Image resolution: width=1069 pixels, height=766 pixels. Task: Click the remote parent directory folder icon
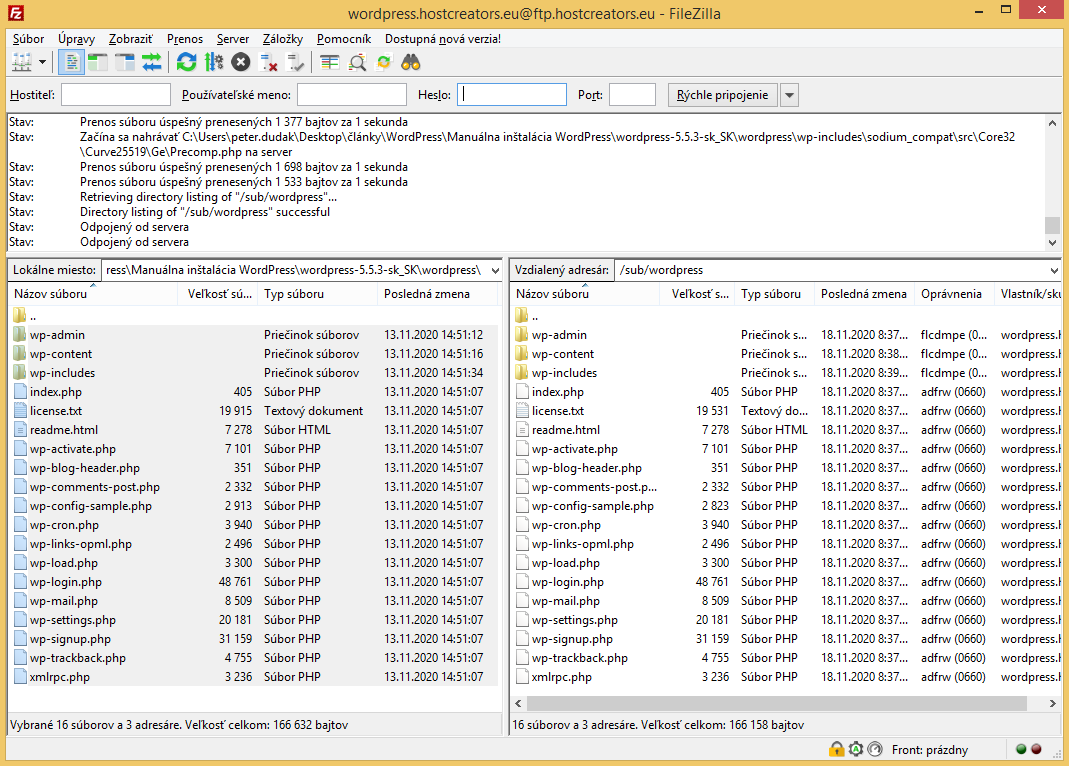pos(522,316)
